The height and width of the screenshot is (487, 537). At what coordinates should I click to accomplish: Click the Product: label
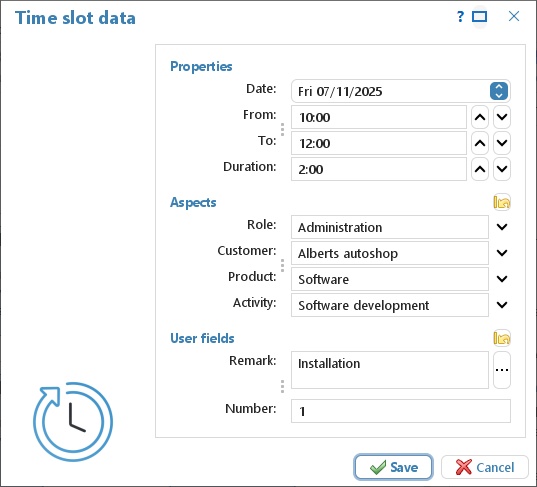click(x=252, y=276)
